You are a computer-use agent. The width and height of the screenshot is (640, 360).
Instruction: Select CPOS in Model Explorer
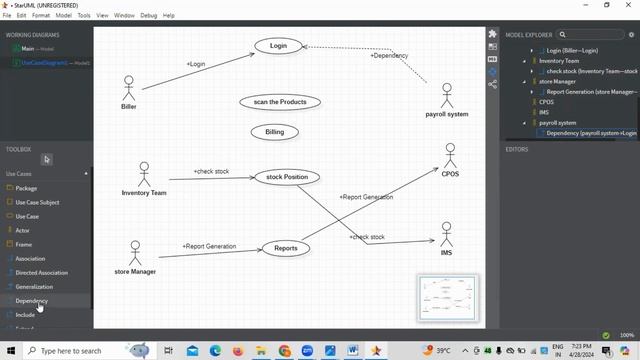point(546,102)
